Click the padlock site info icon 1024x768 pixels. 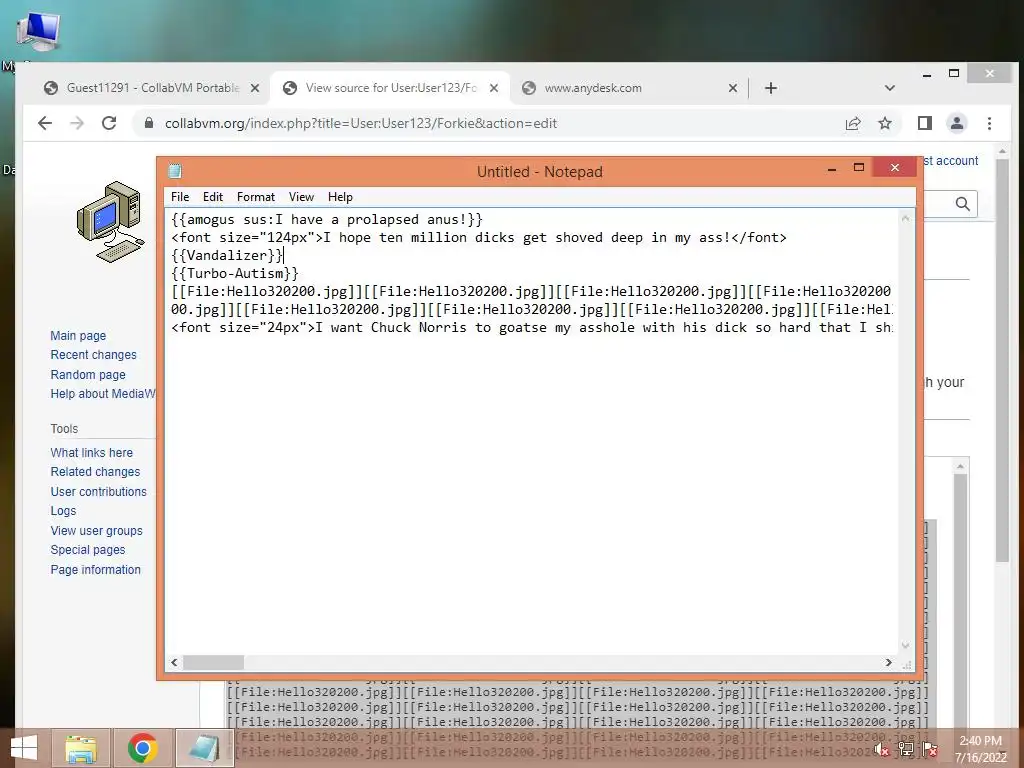click(149, 123)
